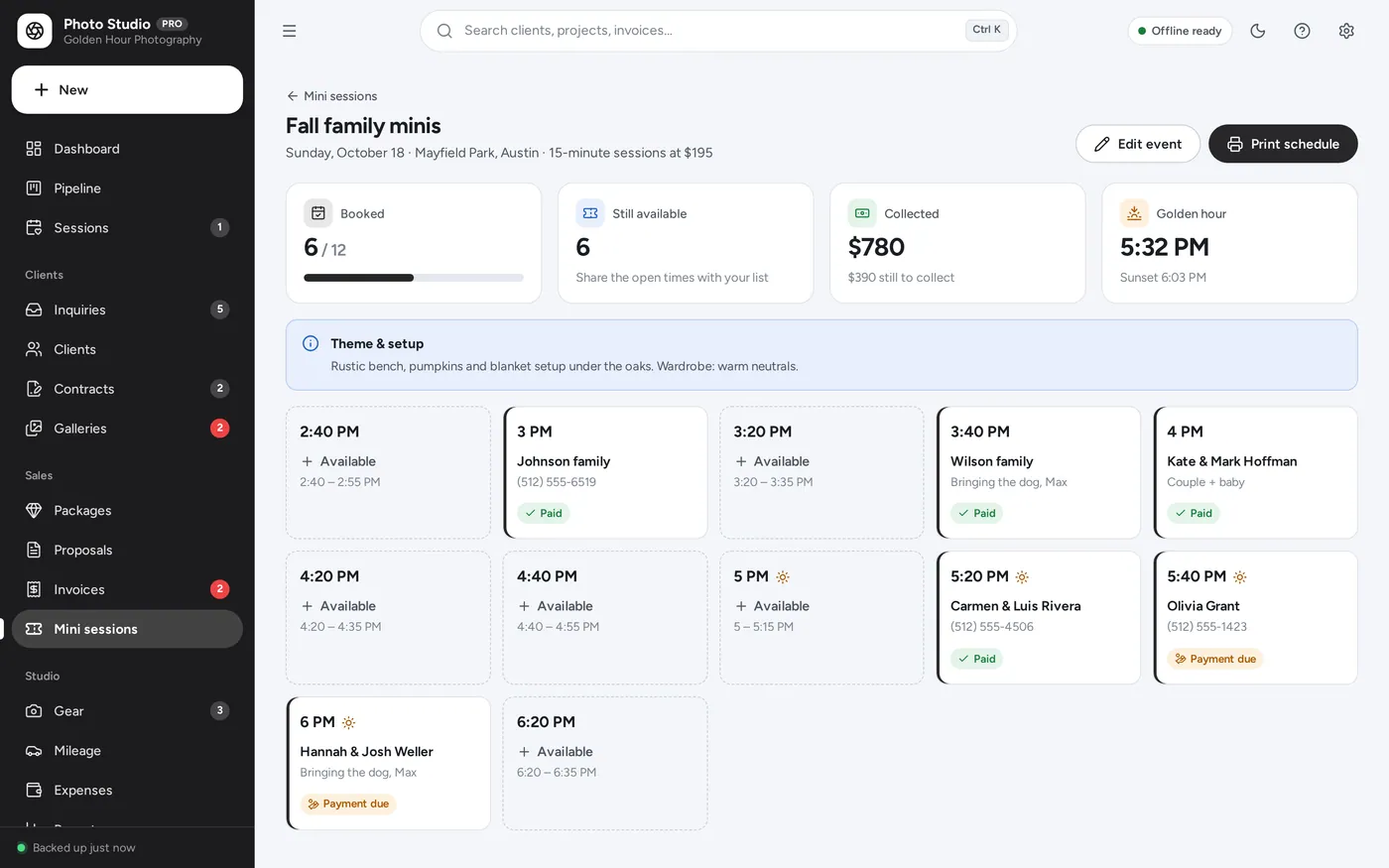Click the search clients, projects, invoices field

(x=718, y=31)
